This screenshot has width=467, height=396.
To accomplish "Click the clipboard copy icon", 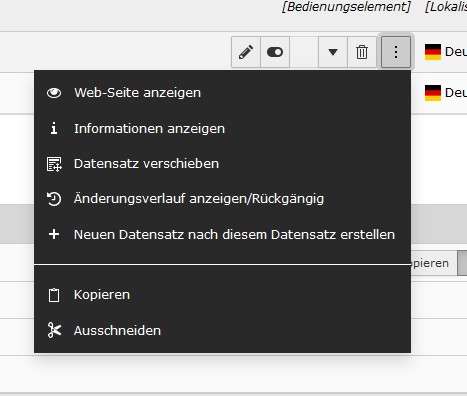I will (54, 295).
